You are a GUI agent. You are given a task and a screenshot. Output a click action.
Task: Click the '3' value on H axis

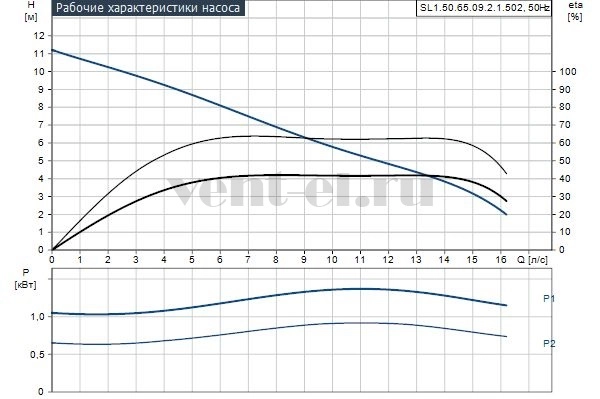(41, 196)
